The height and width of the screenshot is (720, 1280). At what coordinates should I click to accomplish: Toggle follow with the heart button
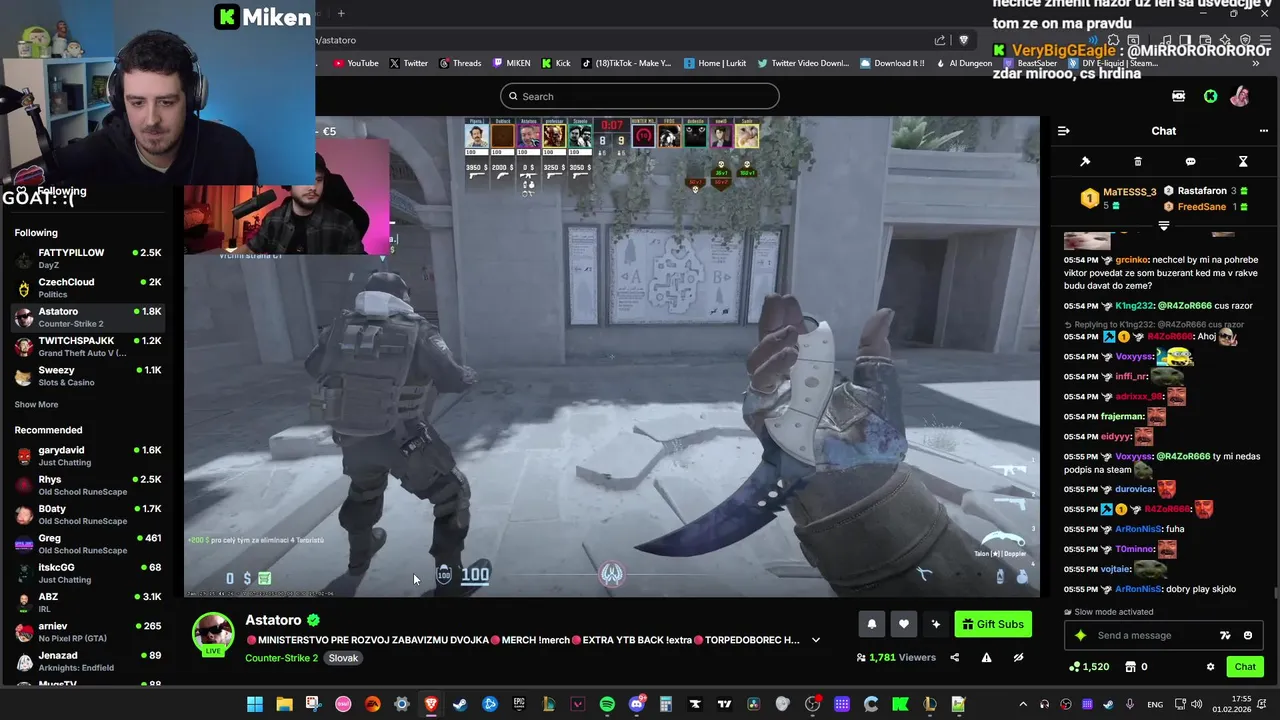point(904,624)
